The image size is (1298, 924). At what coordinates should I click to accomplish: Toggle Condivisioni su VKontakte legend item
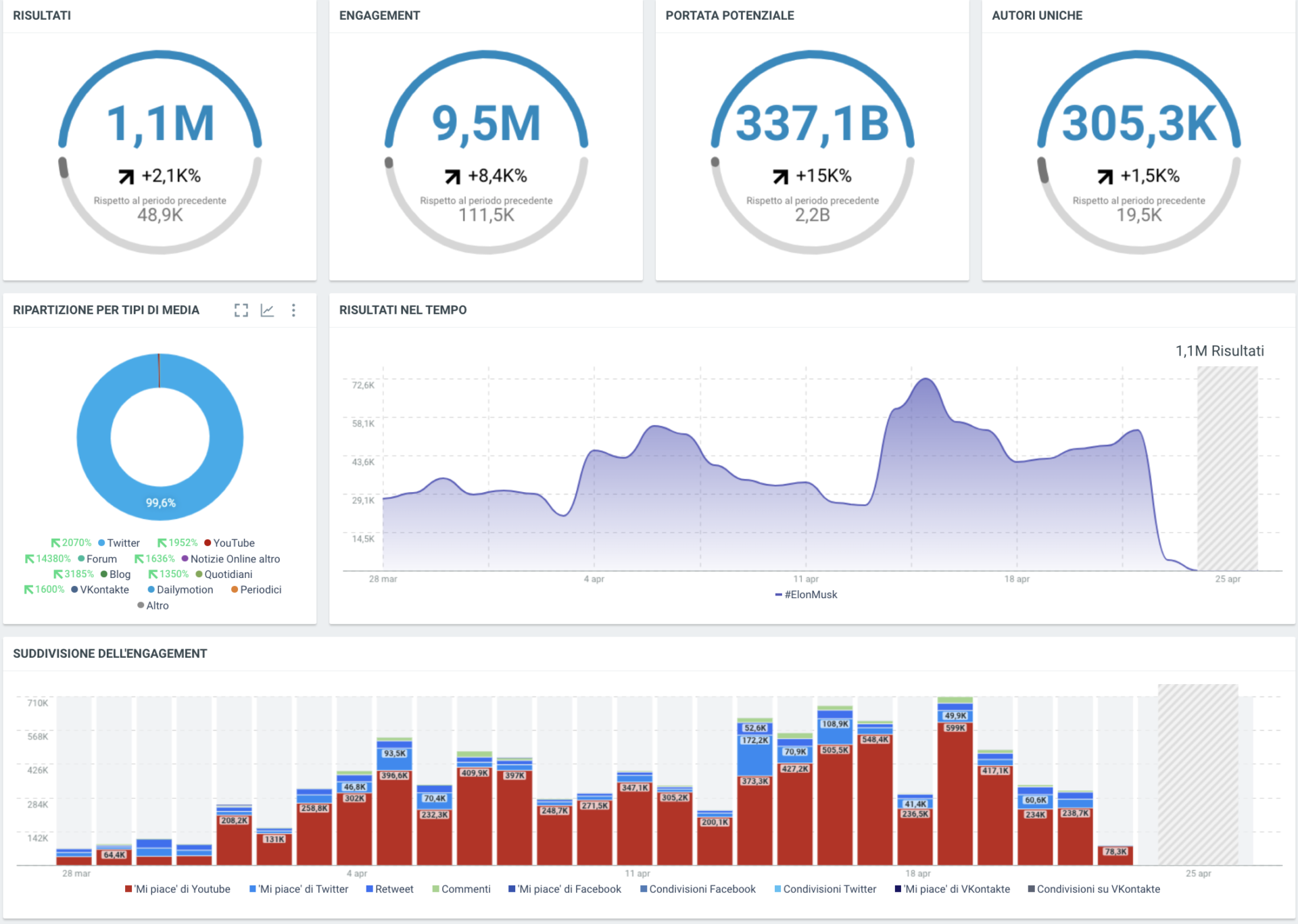pyautogui.click(x=1095, y=889)
